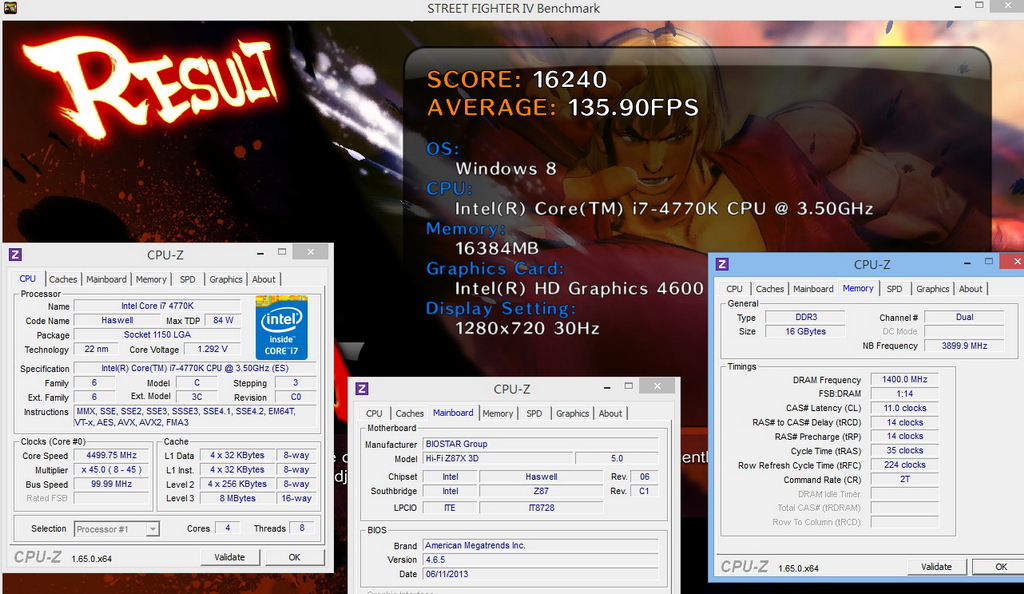1024x594 pixels.
Task: Open Memory tab in the CPU-Z Motherboard window
Action: point(498,413)
